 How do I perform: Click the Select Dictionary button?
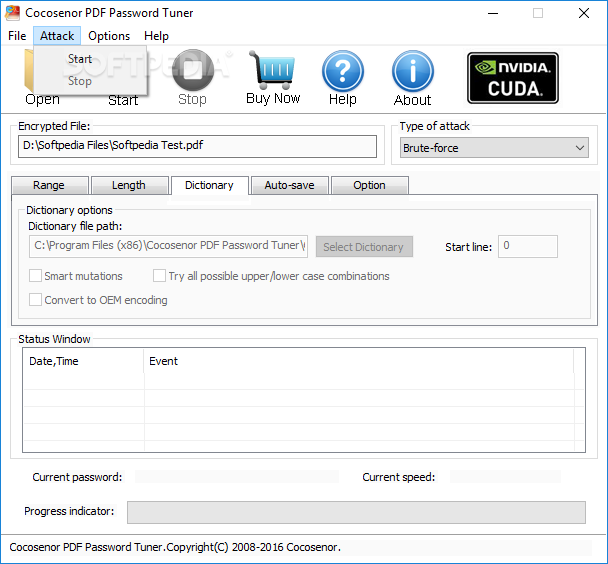click(364, 247)
